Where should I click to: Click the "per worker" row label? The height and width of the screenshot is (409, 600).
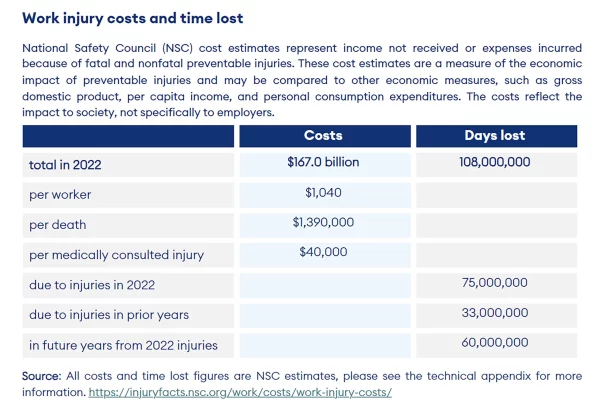(59, 194)
